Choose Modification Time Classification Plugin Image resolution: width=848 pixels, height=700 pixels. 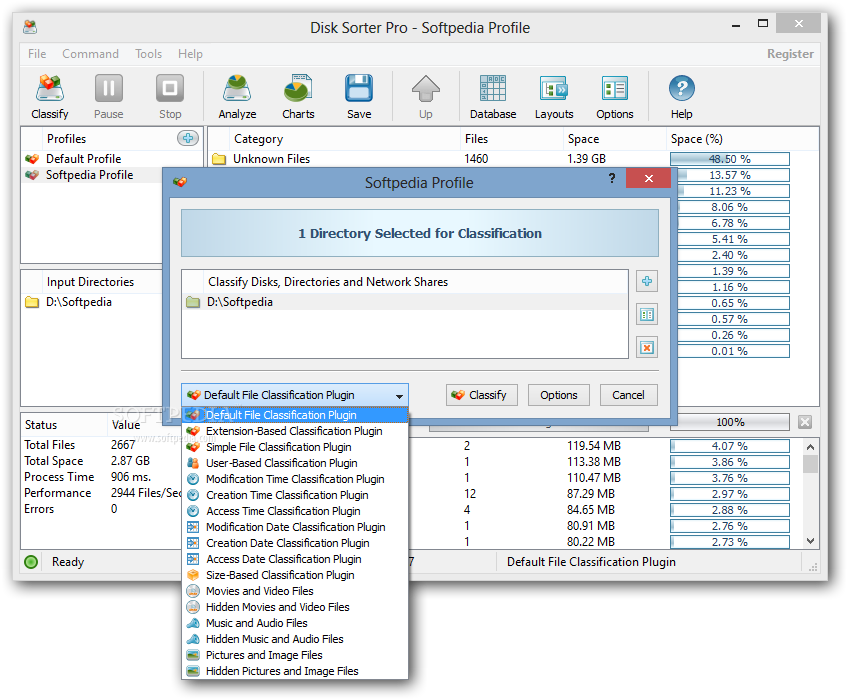[x=295, y=479]
